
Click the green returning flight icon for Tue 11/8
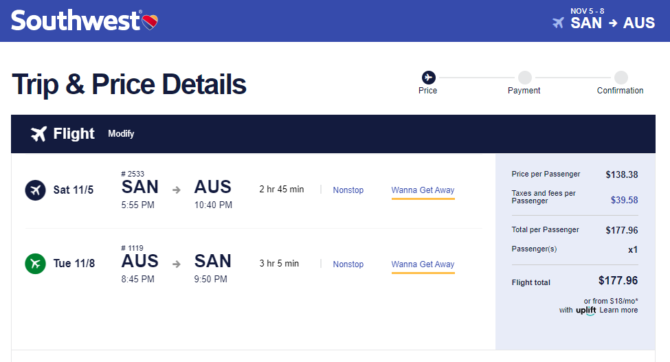pos(35,263)
